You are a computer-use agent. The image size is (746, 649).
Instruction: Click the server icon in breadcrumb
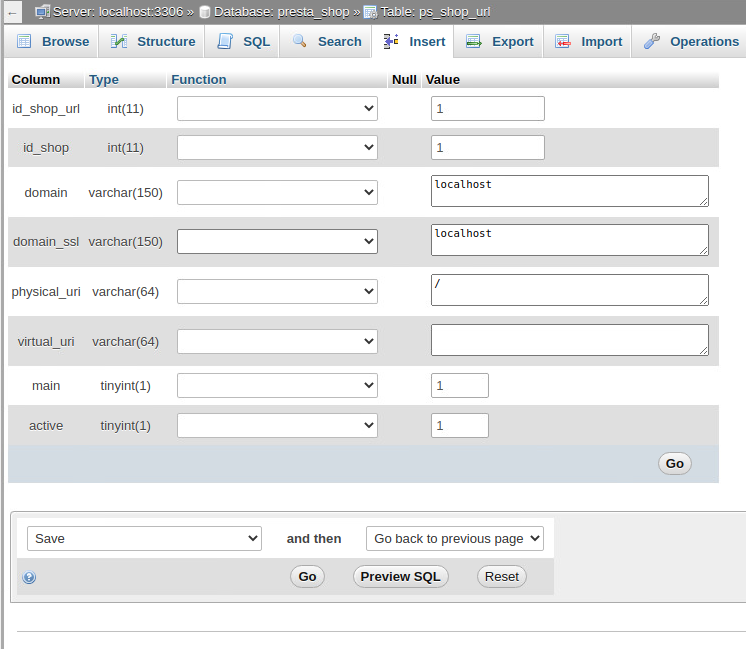click(42, 12)
